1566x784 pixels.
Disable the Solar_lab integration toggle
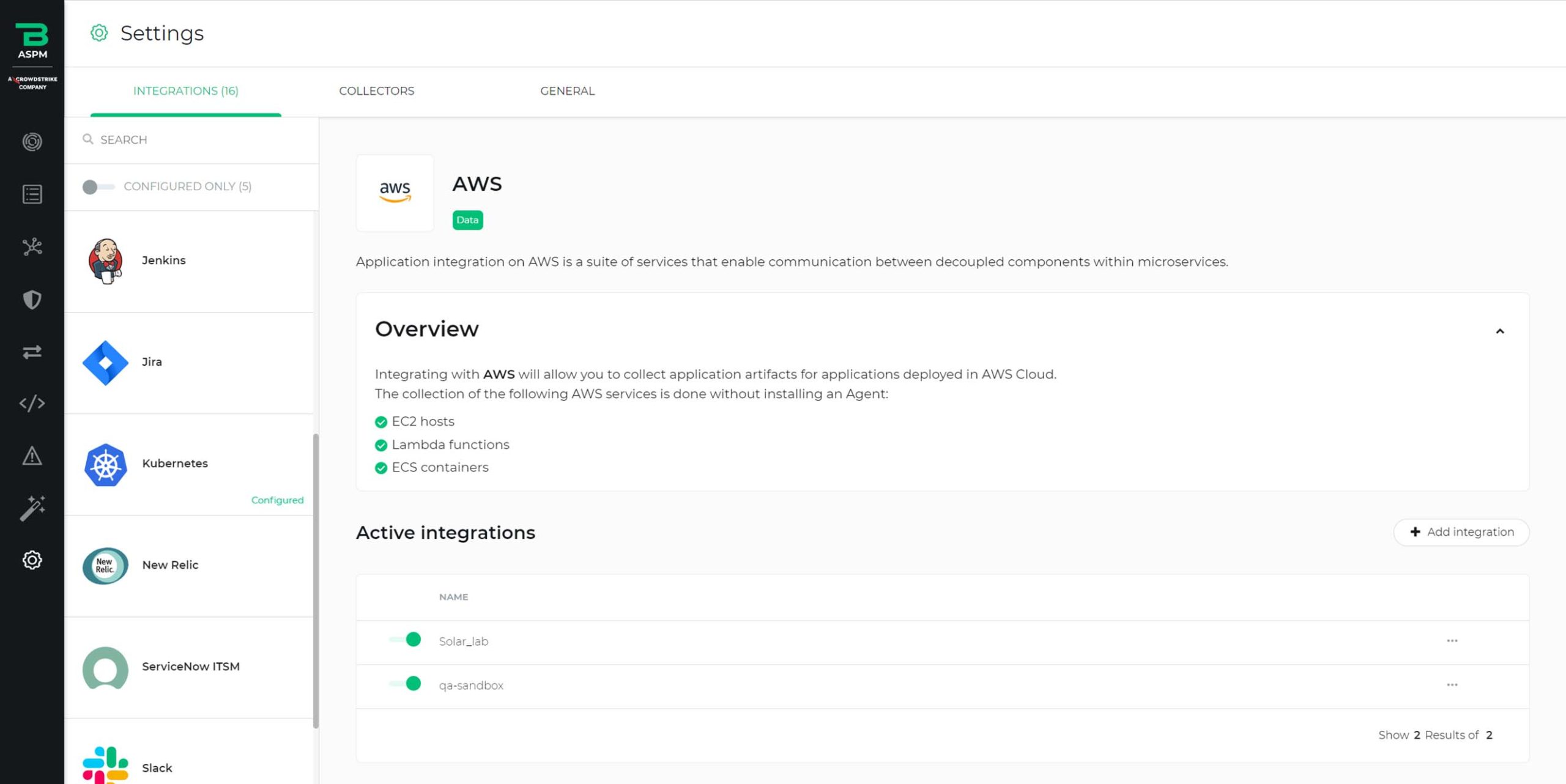click(x=405, y=640)
